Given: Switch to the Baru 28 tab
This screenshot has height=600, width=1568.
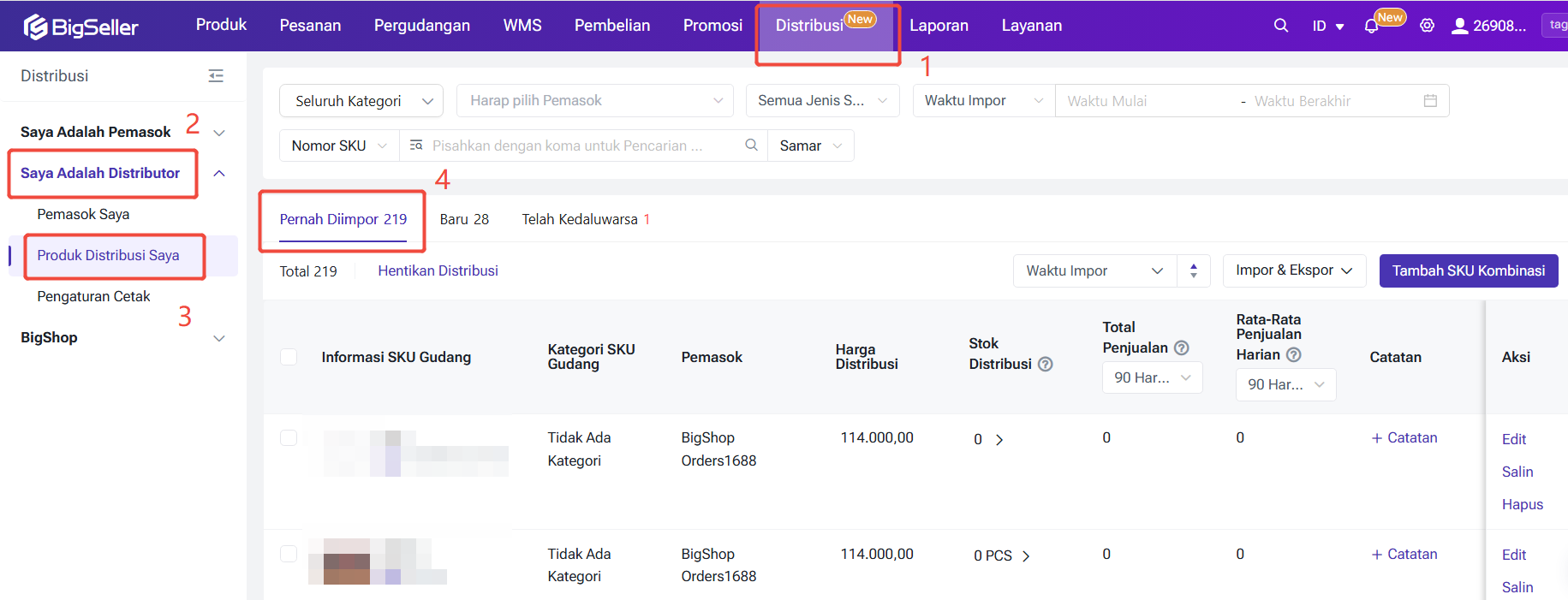Looking at the screenshot, I should click(464, 219).
